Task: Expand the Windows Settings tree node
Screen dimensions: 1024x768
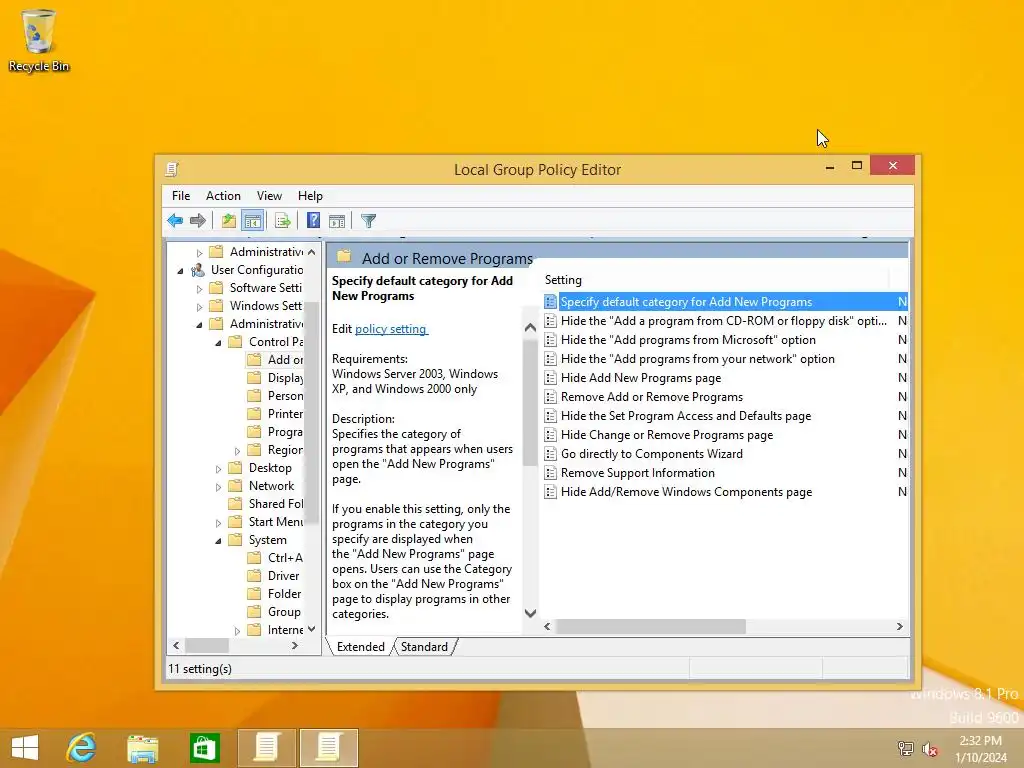Action: [200, 306]
